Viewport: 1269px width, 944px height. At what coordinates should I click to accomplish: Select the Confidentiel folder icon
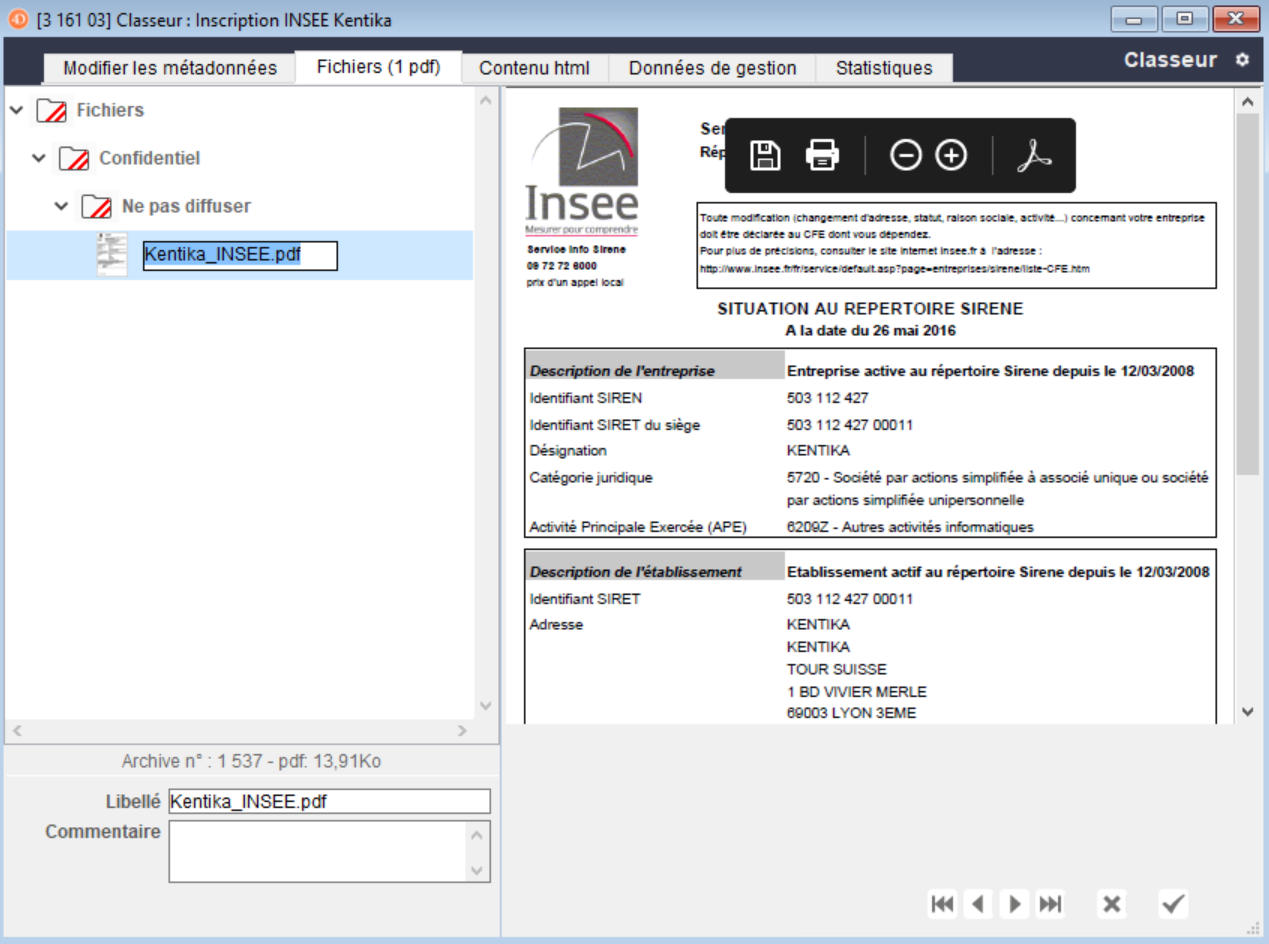click(74, 159)
